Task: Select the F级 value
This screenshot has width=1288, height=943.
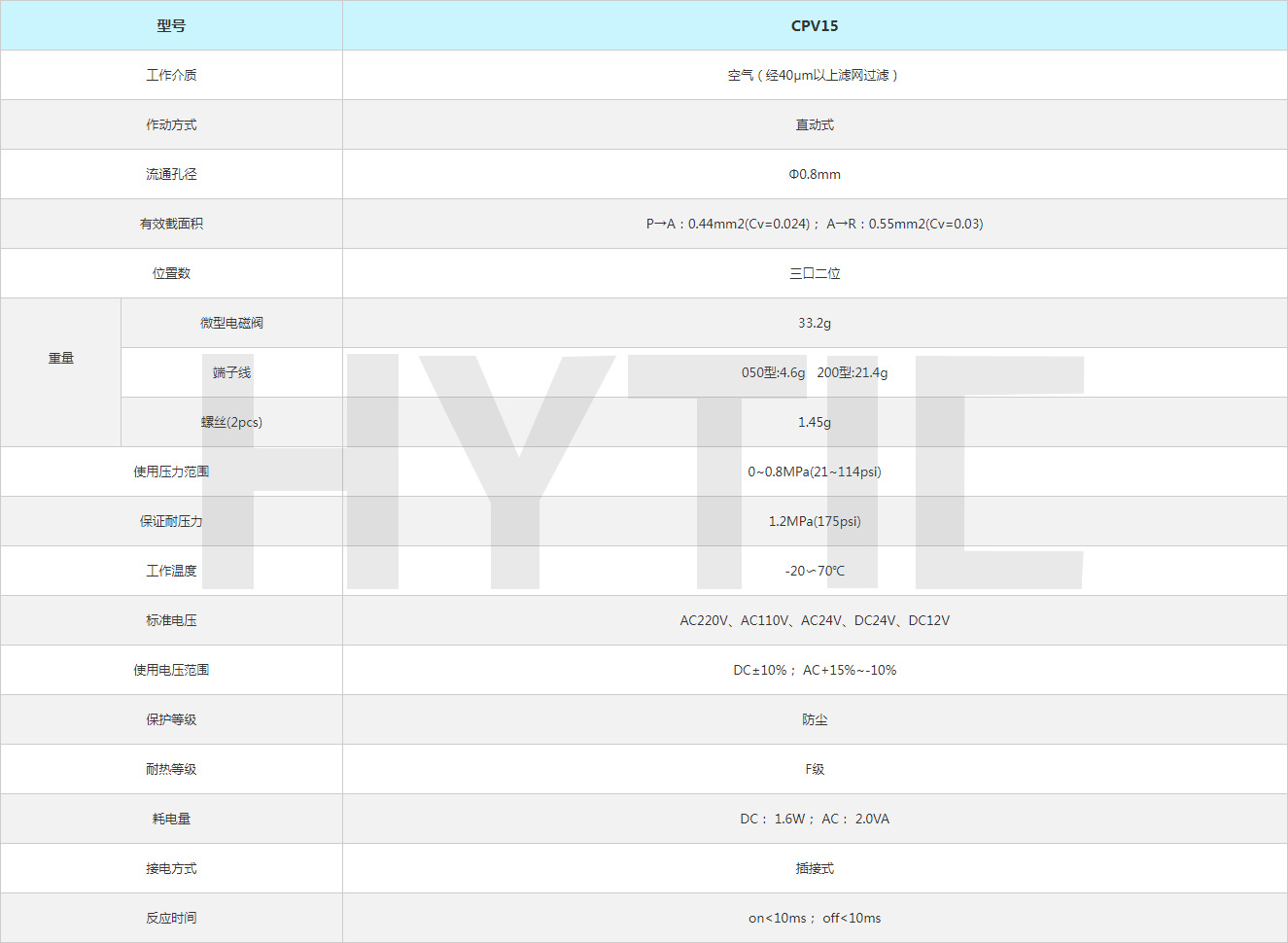Action: tap(815, 769)
